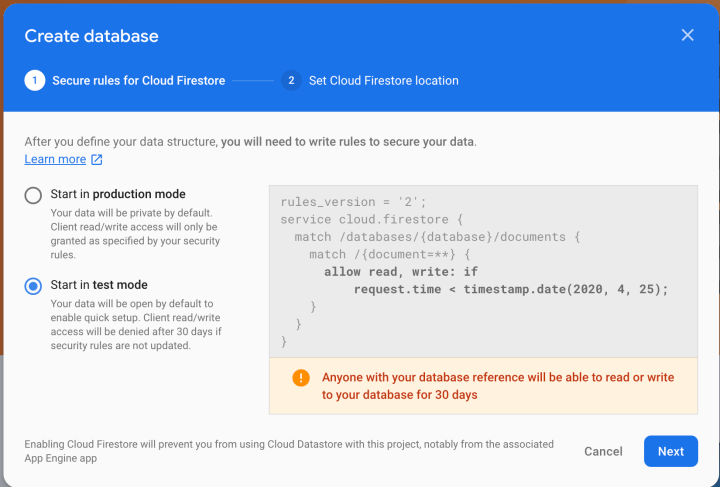Screen dimensions: 720x487
Task: Click the orange warning exclamation icon
Action: 301,378
